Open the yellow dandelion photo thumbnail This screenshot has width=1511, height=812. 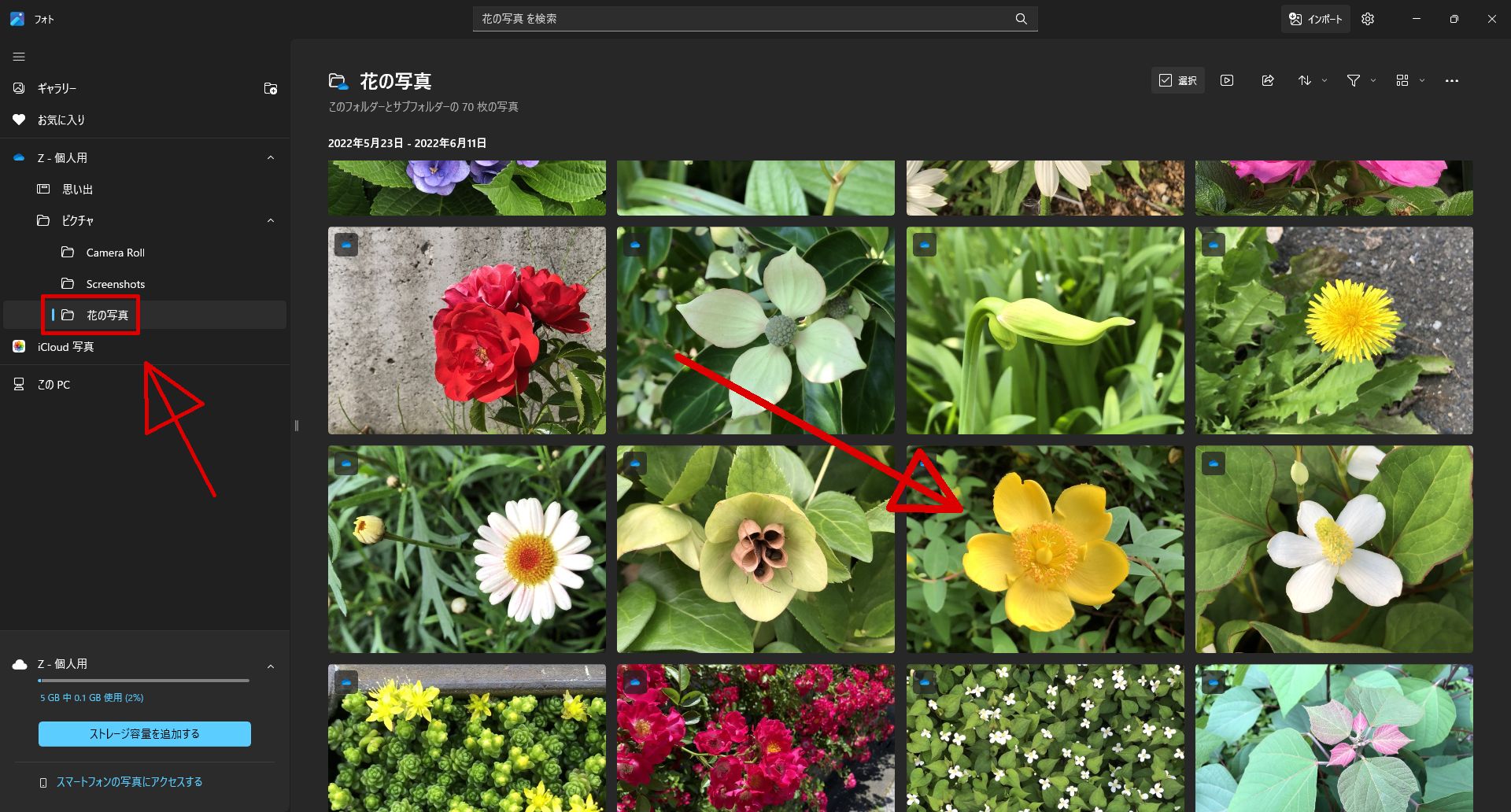click(x=1333, y=330)
